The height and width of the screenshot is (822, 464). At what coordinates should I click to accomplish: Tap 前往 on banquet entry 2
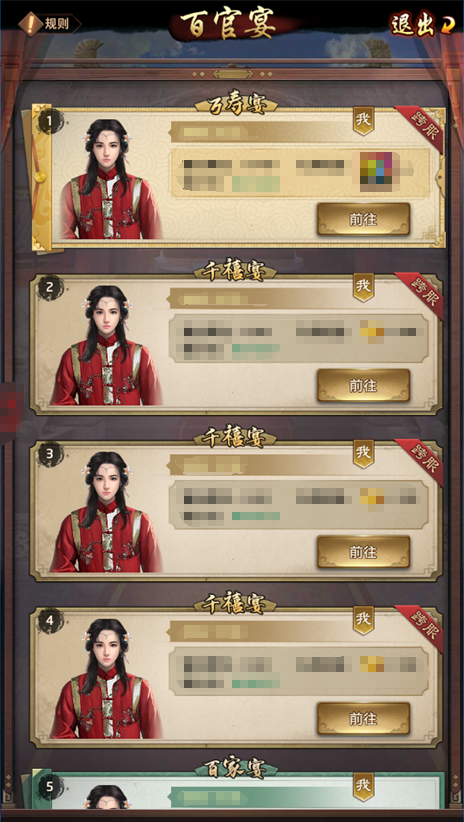[x=363, y=385]
